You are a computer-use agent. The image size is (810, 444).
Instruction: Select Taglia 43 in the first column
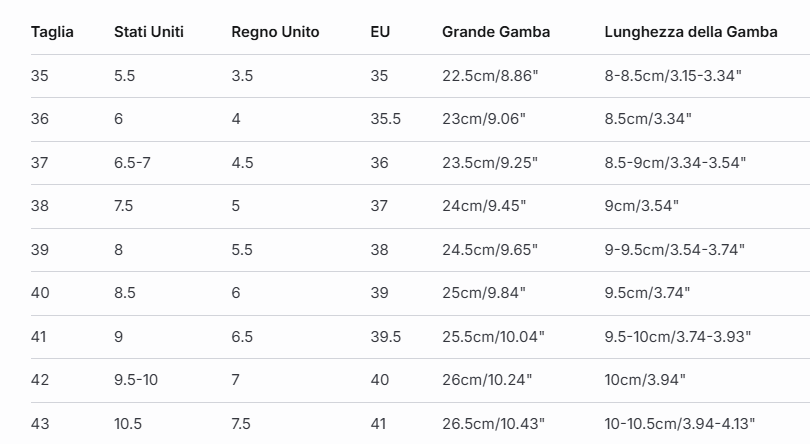point(40,424)
